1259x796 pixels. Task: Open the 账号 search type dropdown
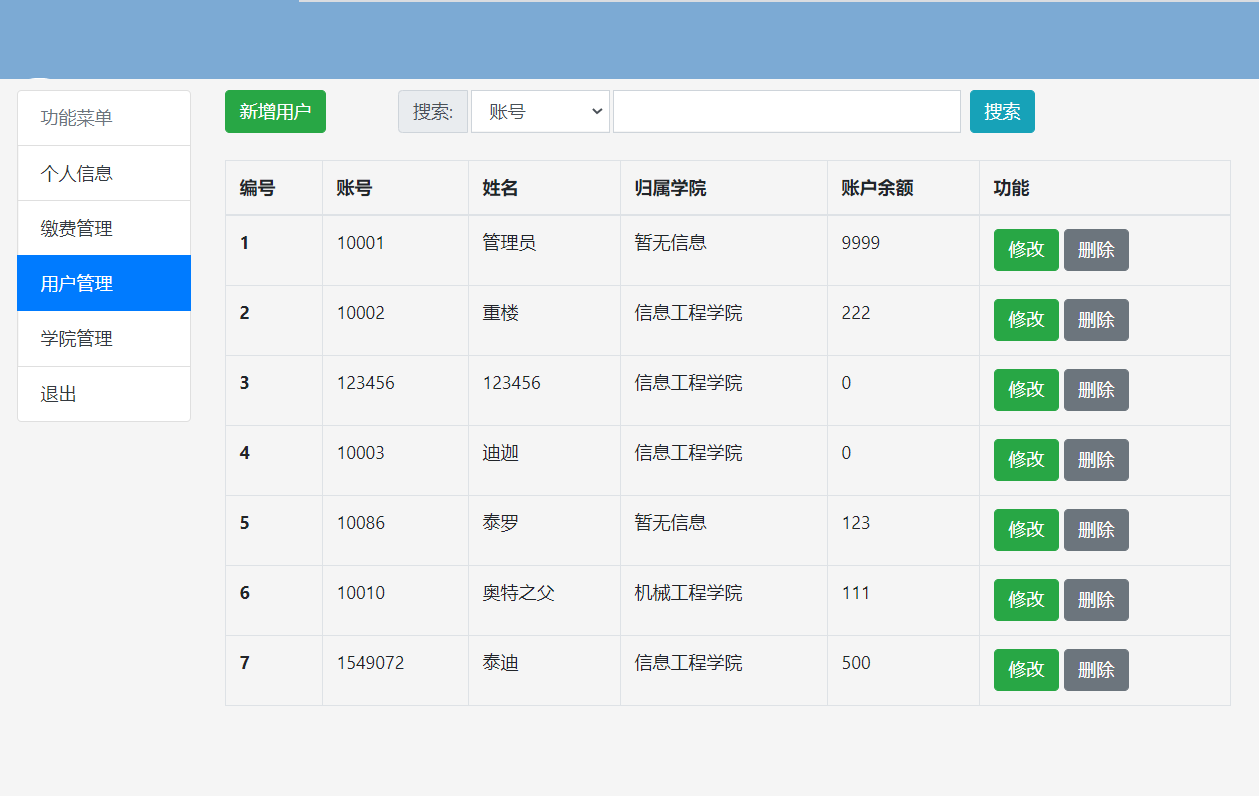[540, 111]
